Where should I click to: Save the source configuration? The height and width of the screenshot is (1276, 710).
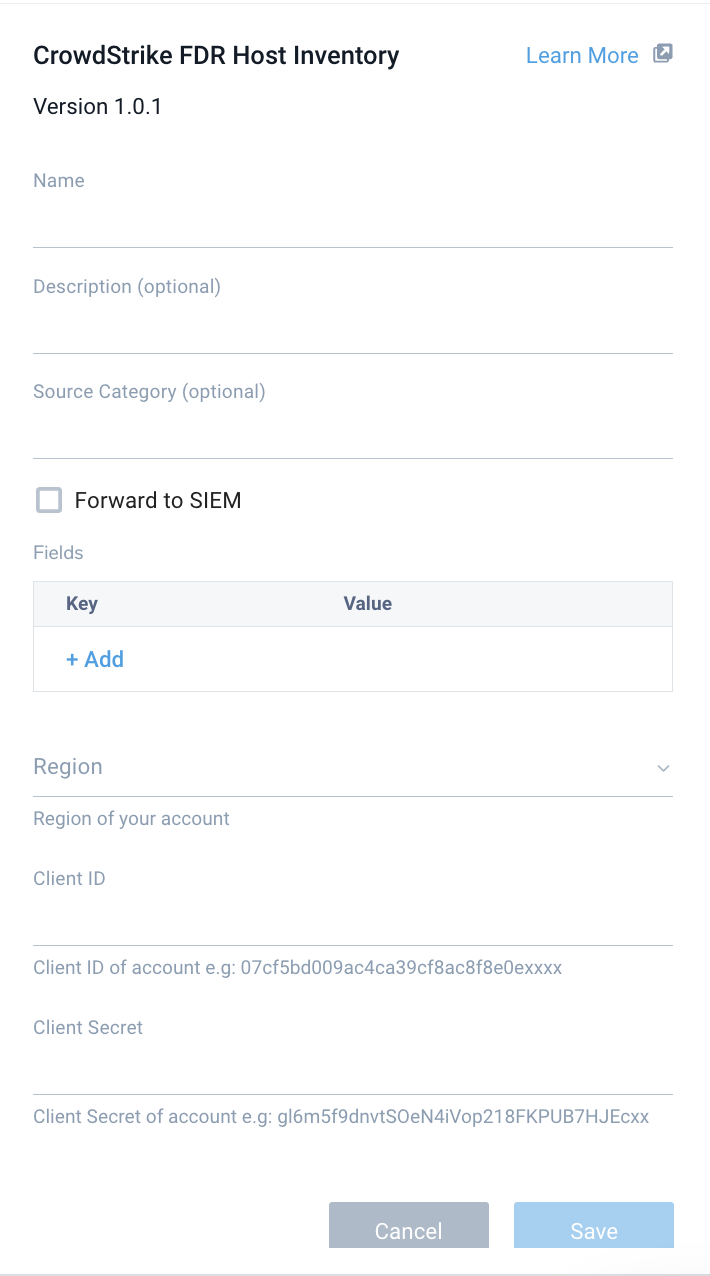(x=593, y=1227)
